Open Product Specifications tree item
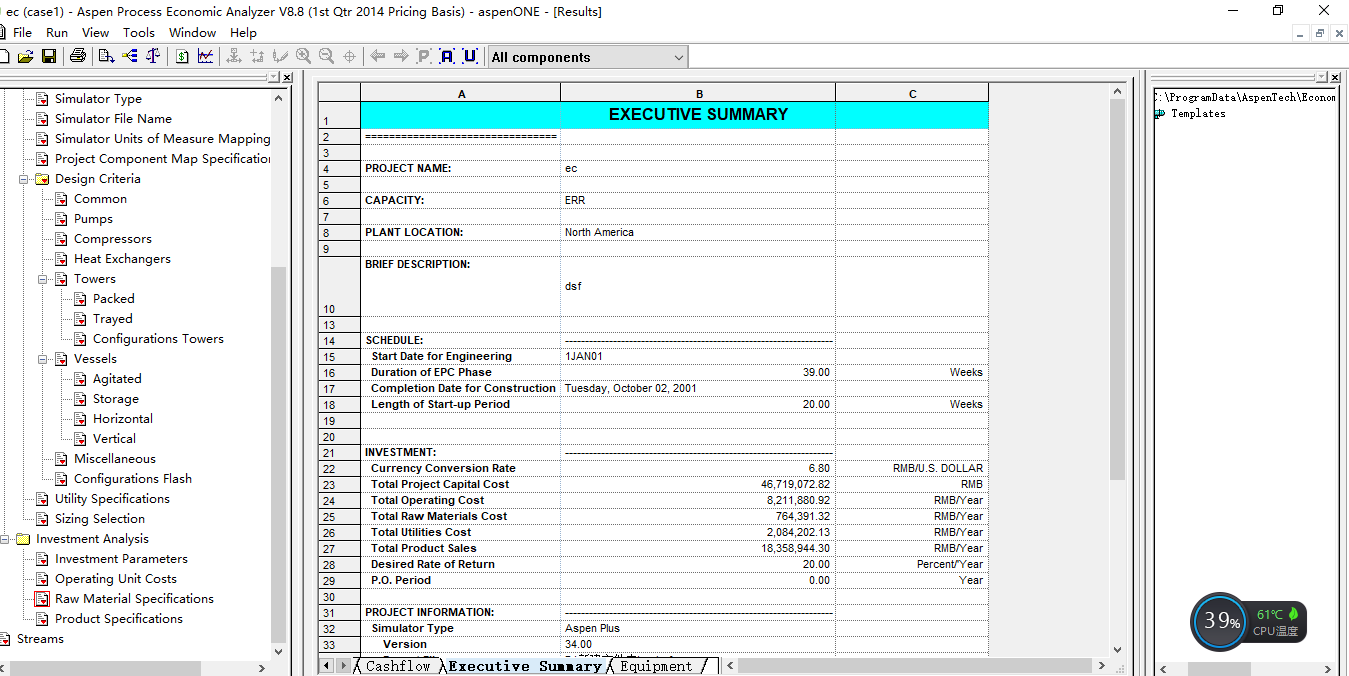 click(x=119, y=619)
